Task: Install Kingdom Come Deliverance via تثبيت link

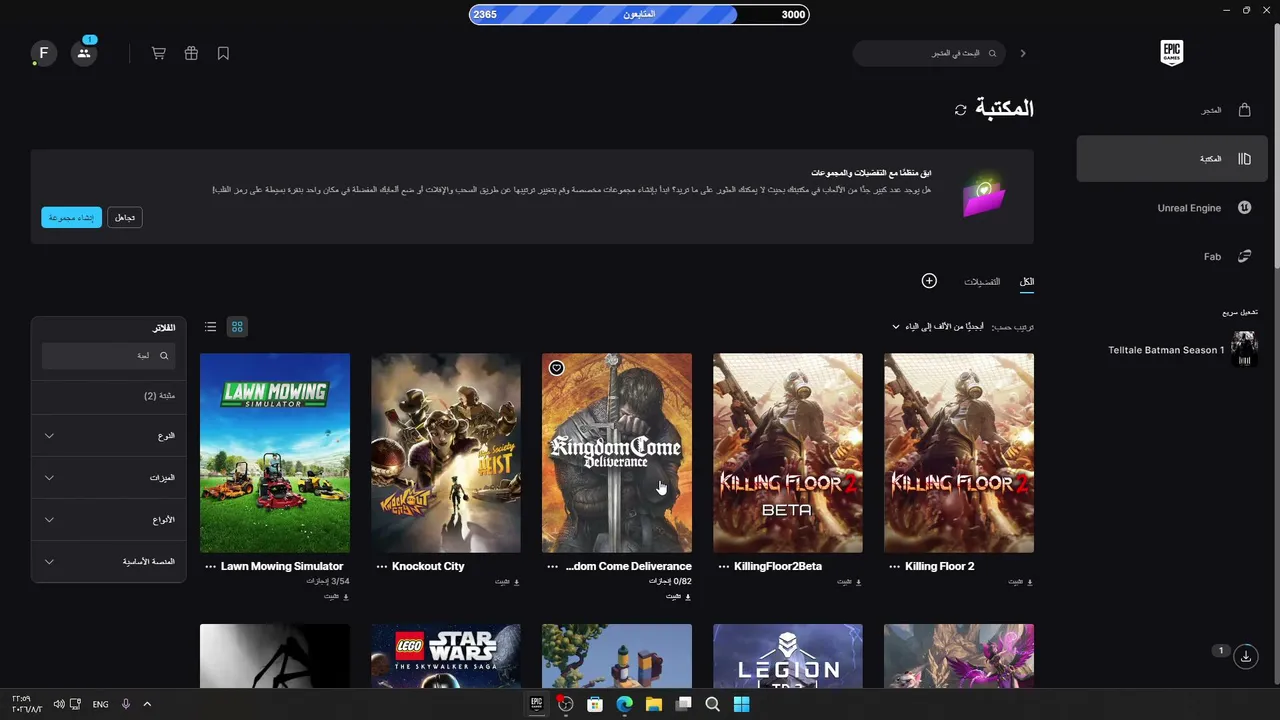Action: pos(678,596)
